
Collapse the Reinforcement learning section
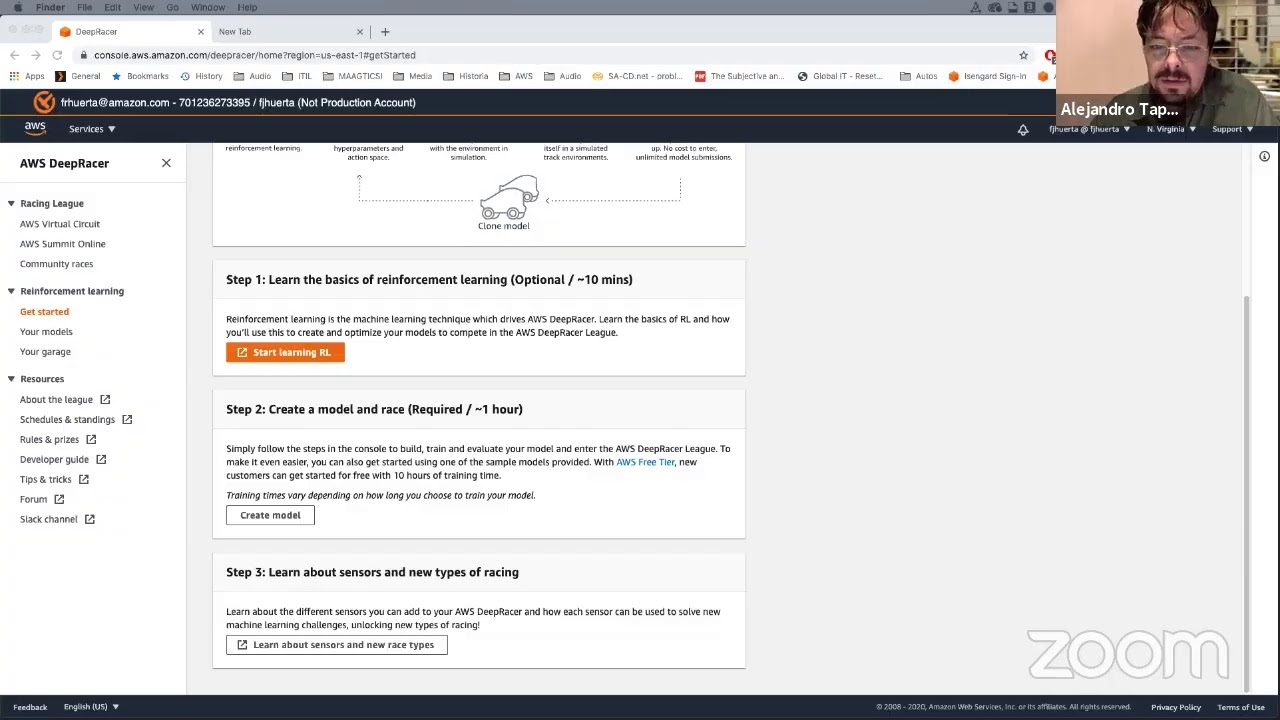[x=11, y=291]
